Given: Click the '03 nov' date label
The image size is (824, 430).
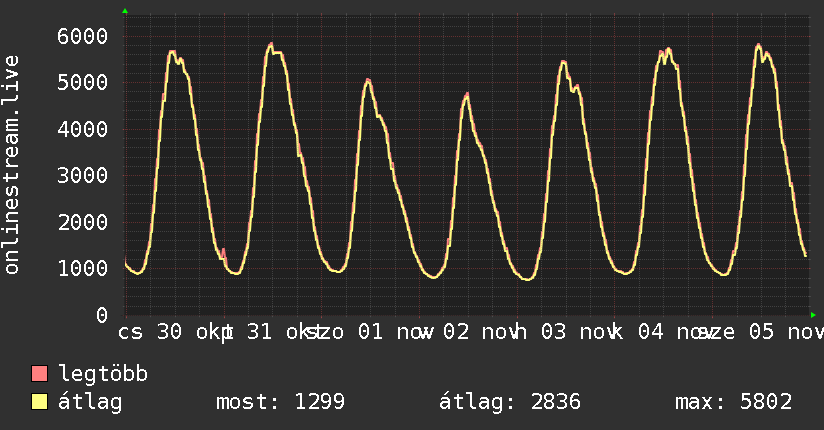Looking at the screenshot, I should tap(578, 332).
